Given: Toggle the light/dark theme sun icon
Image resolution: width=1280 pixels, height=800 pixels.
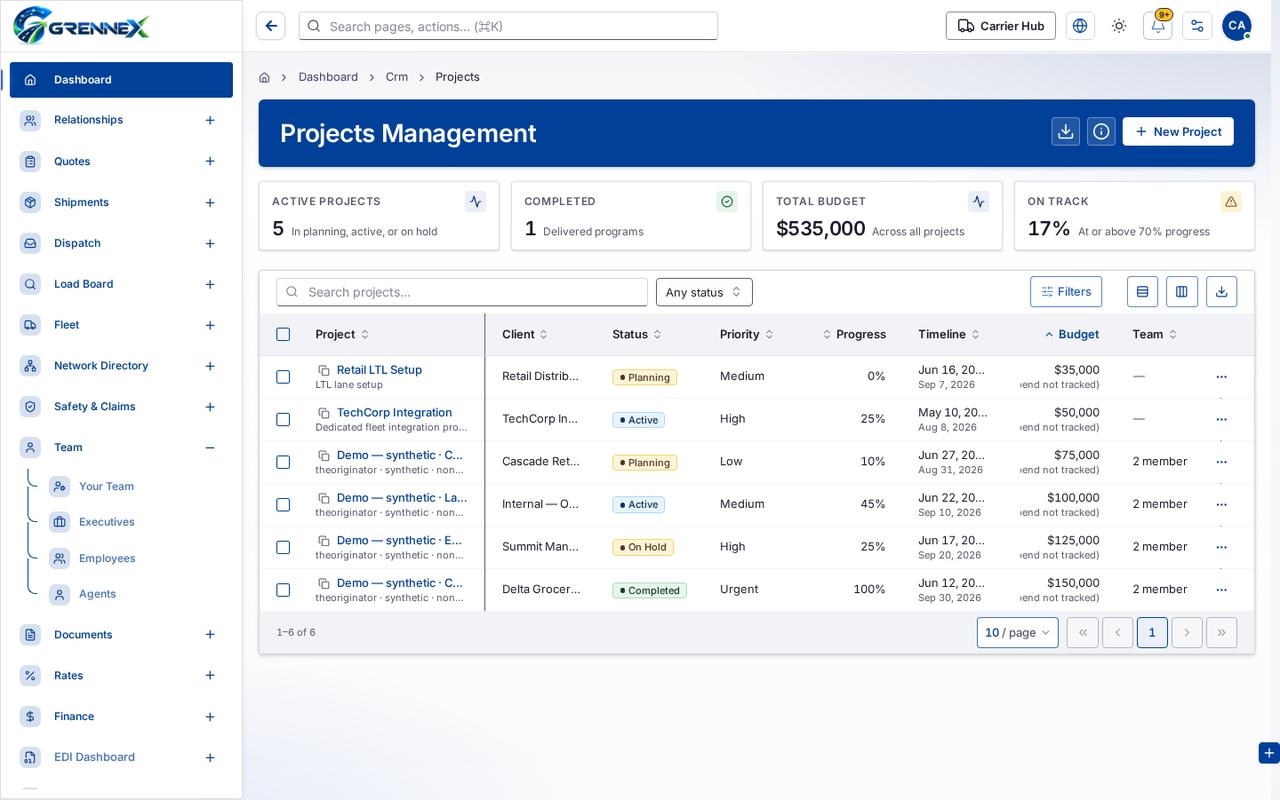Looking at the screenshot, I should (1119, 26).
